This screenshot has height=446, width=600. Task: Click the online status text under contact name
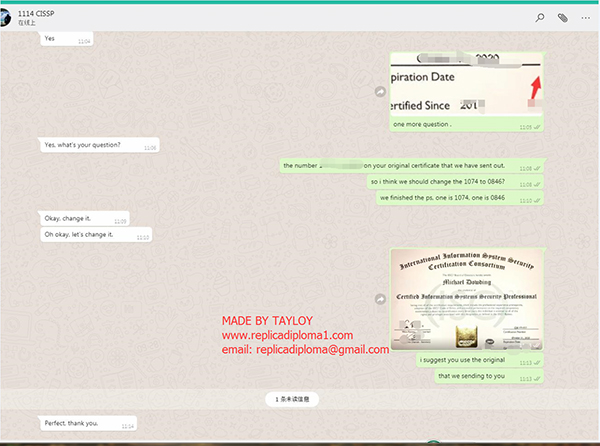(26, 23)
